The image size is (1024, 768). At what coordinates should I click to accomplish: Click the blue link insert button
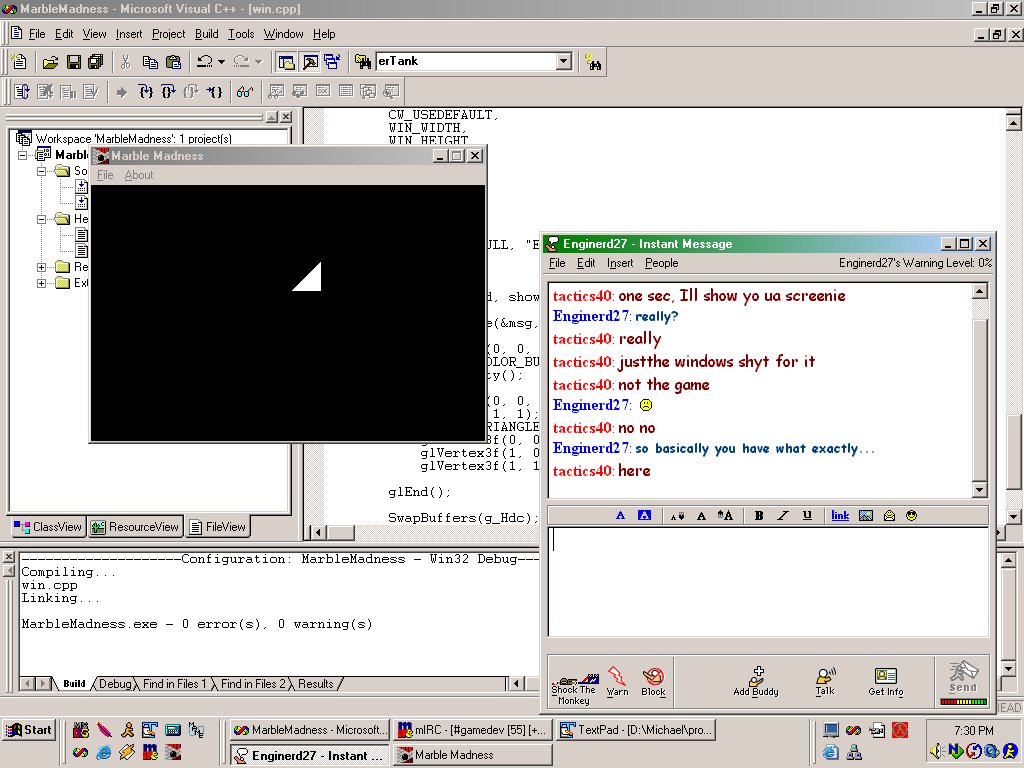(840, 516)
